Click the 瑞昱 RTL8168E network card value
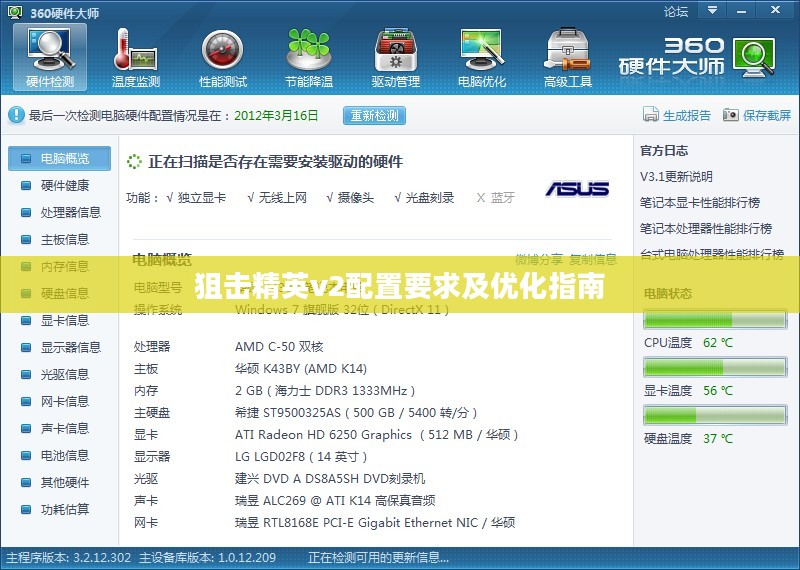Viewport: 800px width, 570px height. [x=375, y=523]
